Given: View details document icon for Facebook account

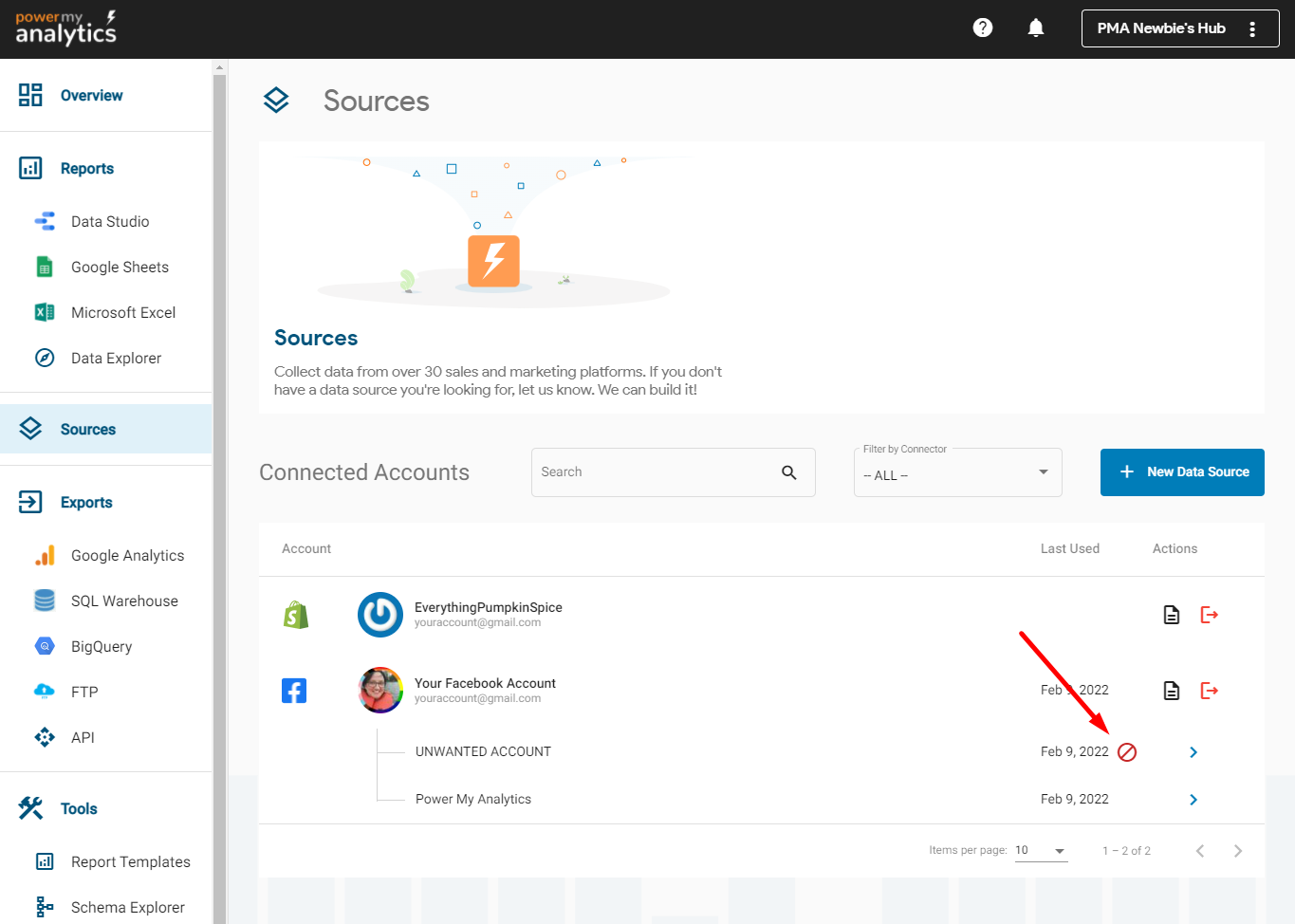Looking at the screenshot, I should (1172, 691).
